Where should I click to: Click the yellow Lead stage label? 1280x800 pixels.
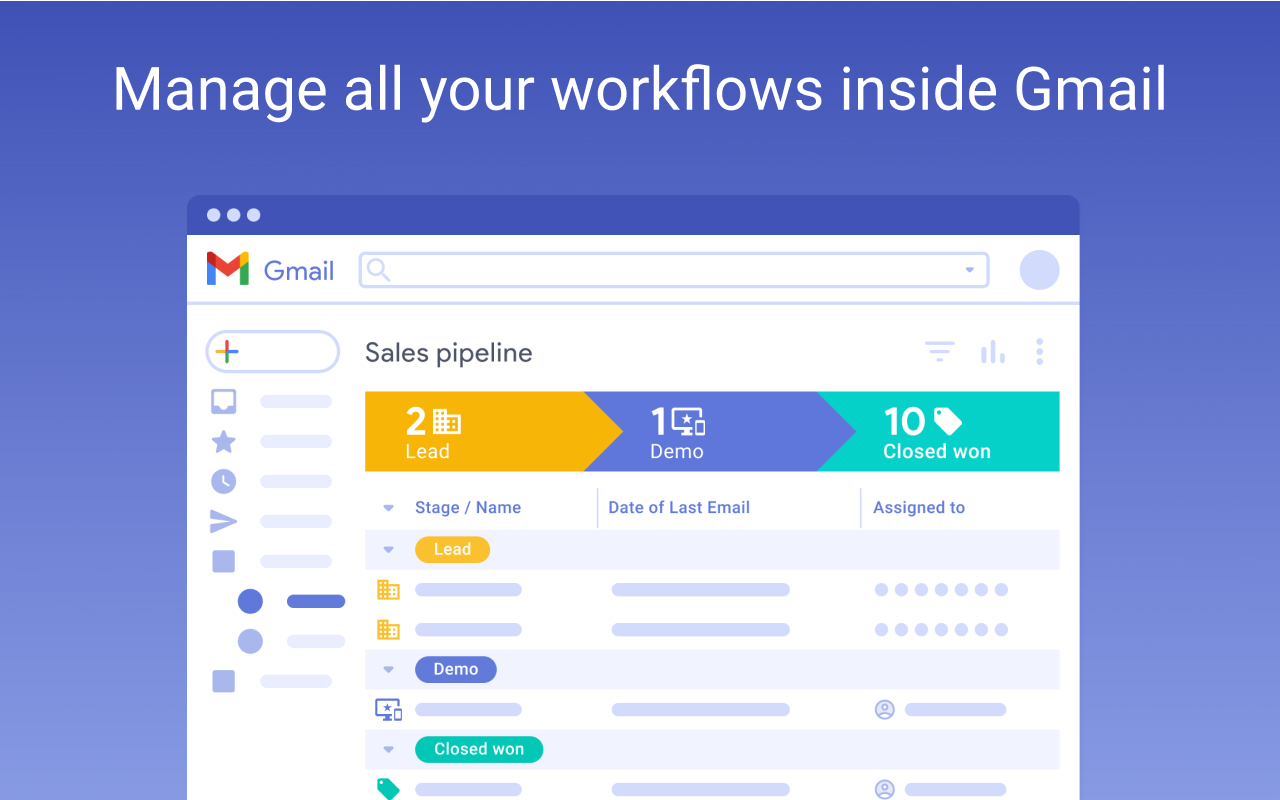click(452, 549)
